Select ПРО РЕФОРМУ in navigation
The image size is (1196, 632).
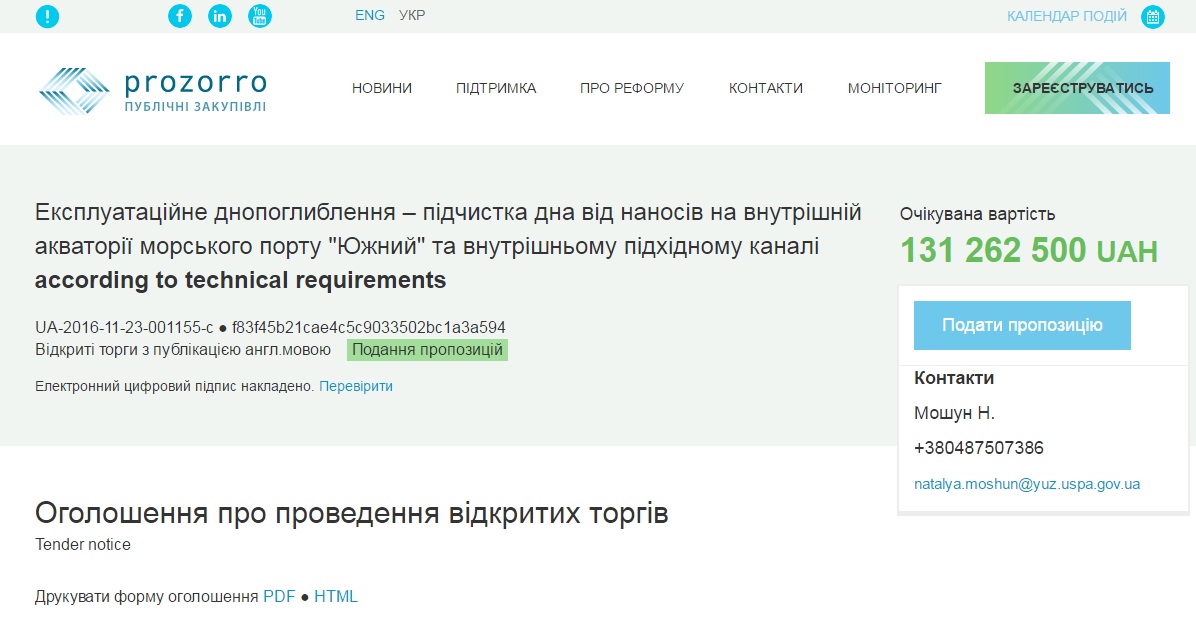pos(632,88)
